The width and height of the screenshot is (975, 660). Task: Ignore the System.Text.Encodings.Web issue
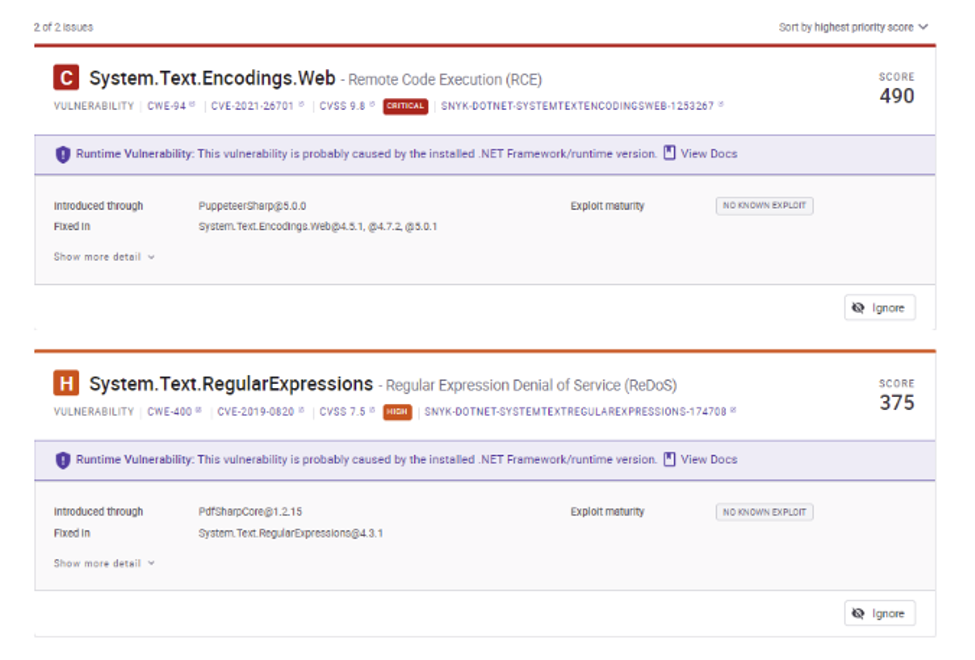pos(879,308)
